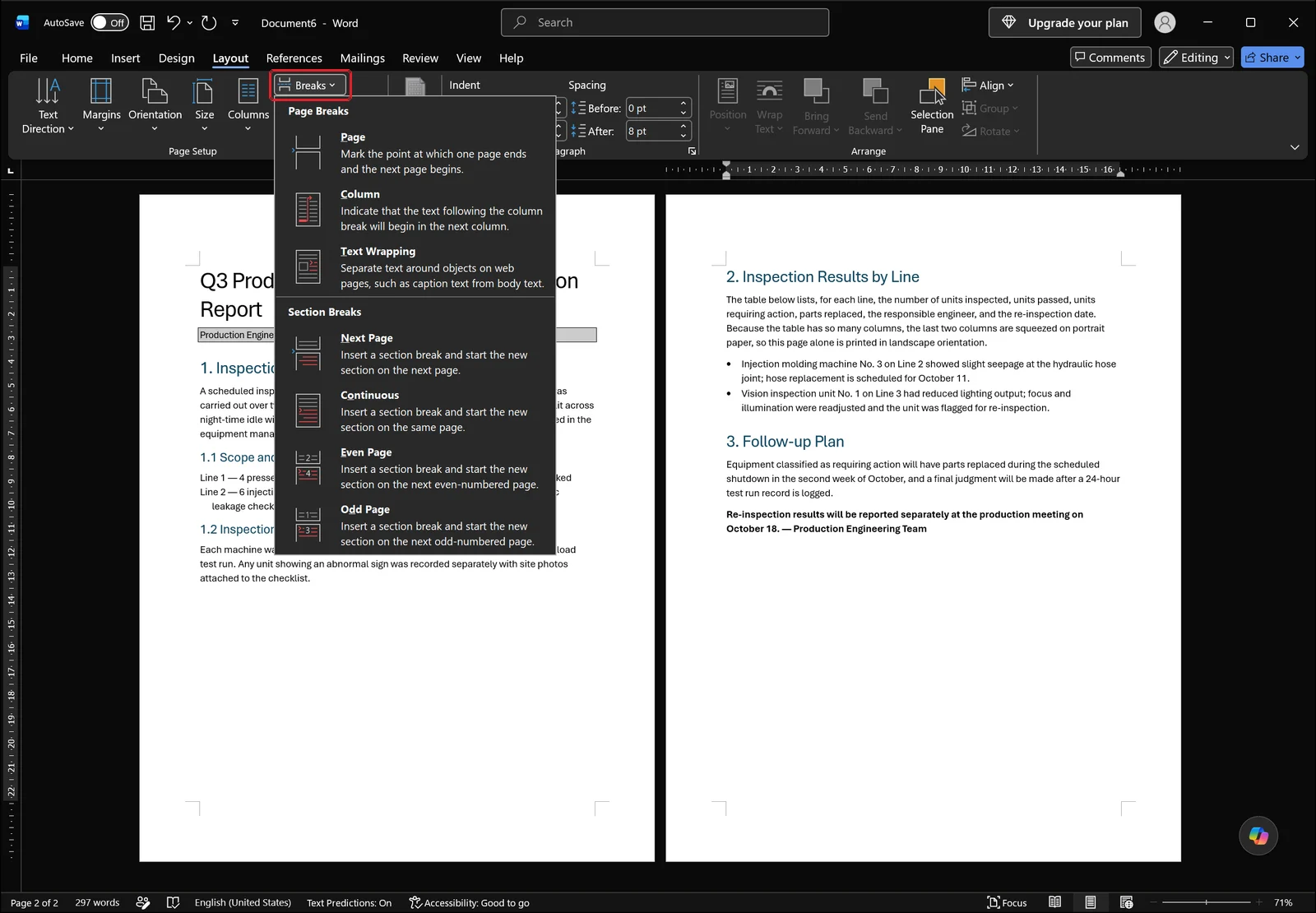The height and width of the screenshot is (913, 1316).
Task: Increase Spacing Before value
Action: click(683, 104)
